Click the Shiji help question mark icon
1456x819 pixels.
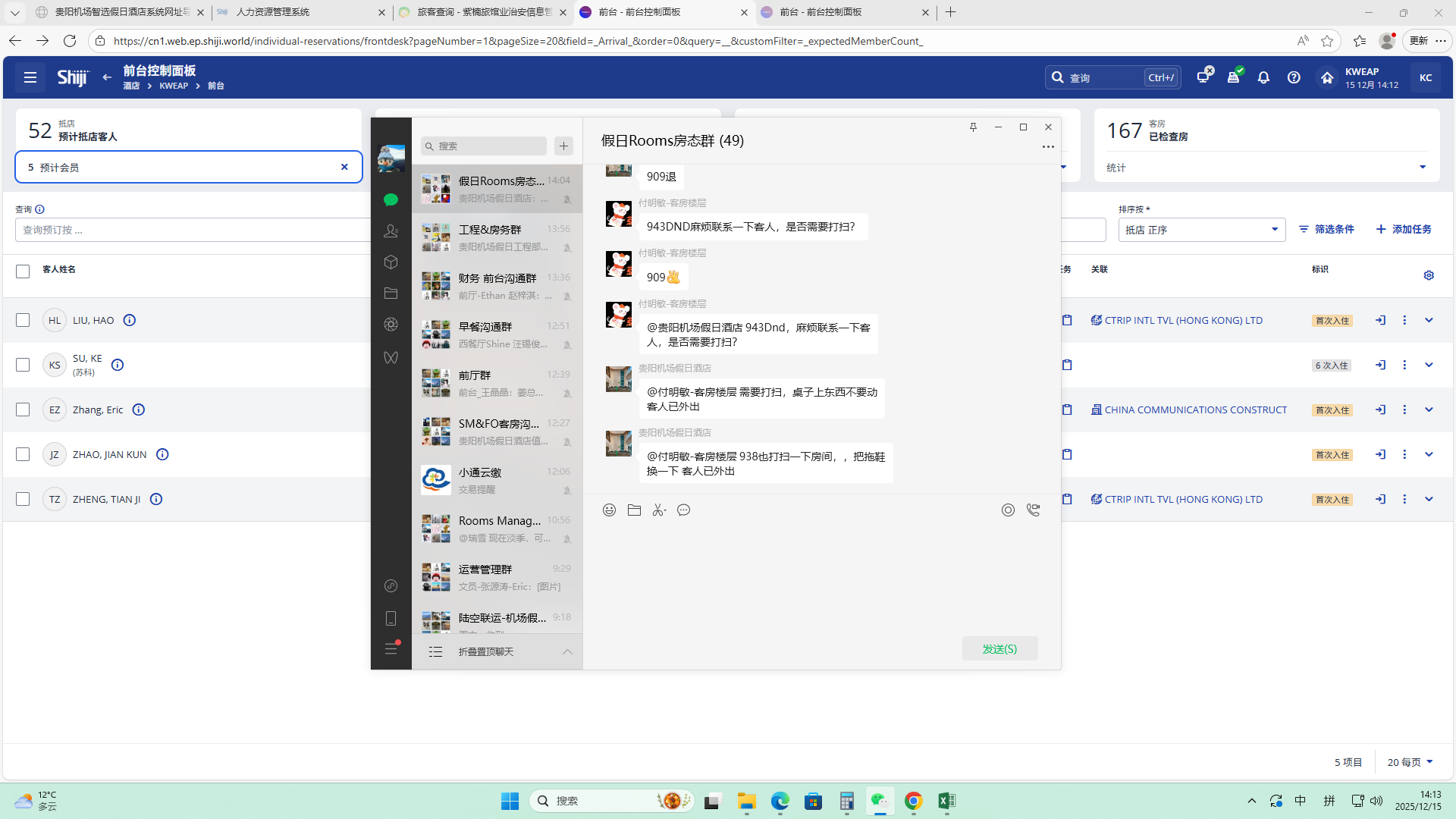[x=1294, y=77]
